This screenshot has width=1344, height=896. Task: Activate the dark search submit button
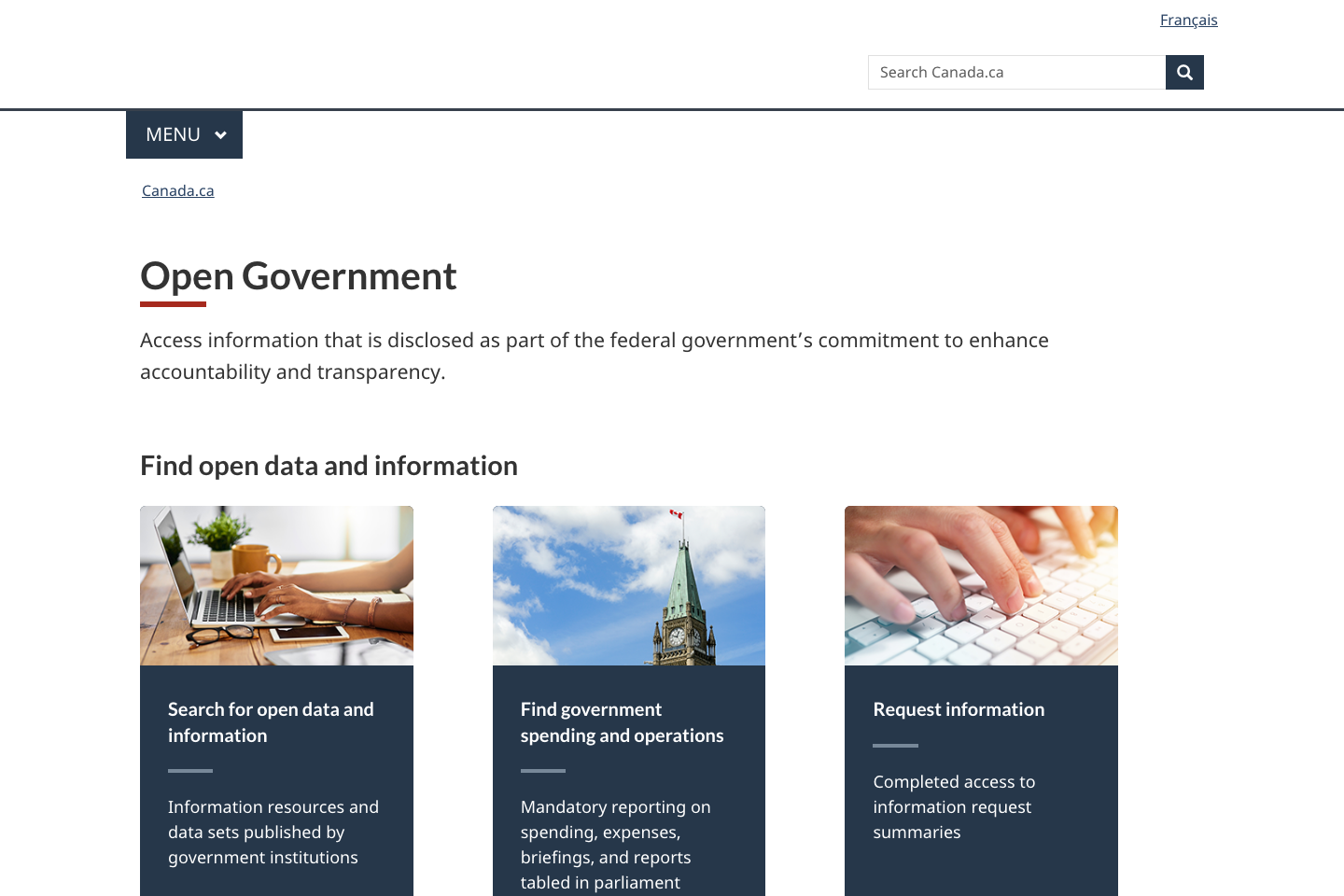1183,72
